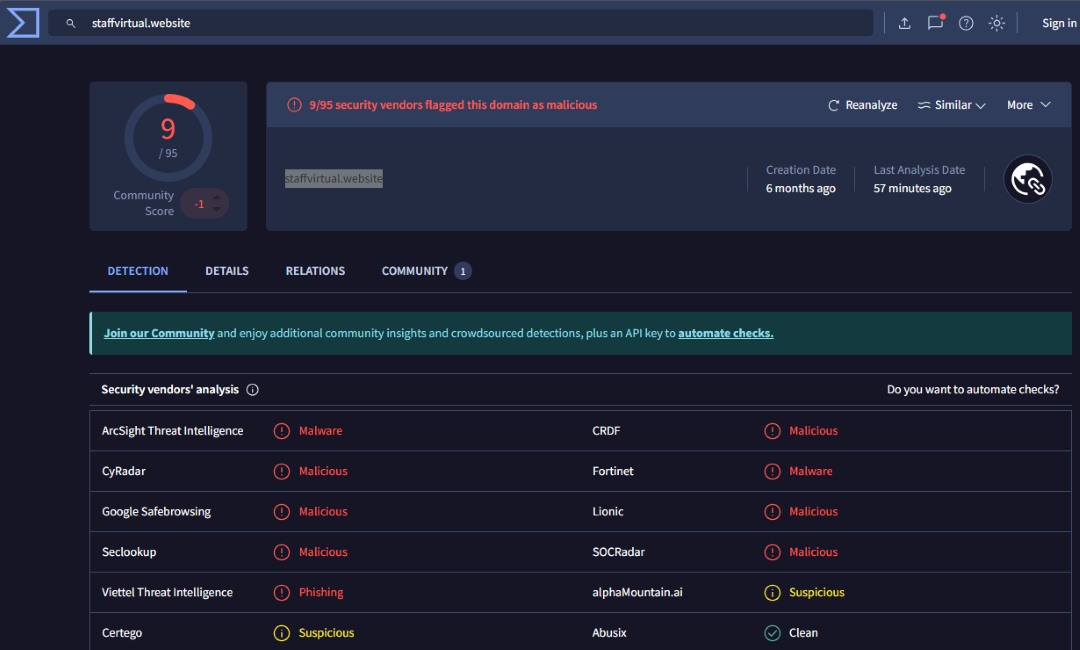Screen dimensions: 1080x650
Task: Open the notifications chat icon
Action: [x=935, y=23]
